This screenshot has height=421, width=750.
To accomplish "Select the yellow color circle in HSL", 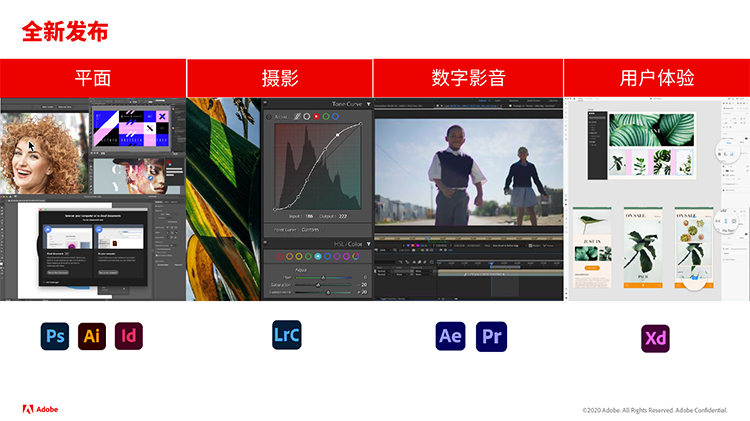I will point(299,256).
